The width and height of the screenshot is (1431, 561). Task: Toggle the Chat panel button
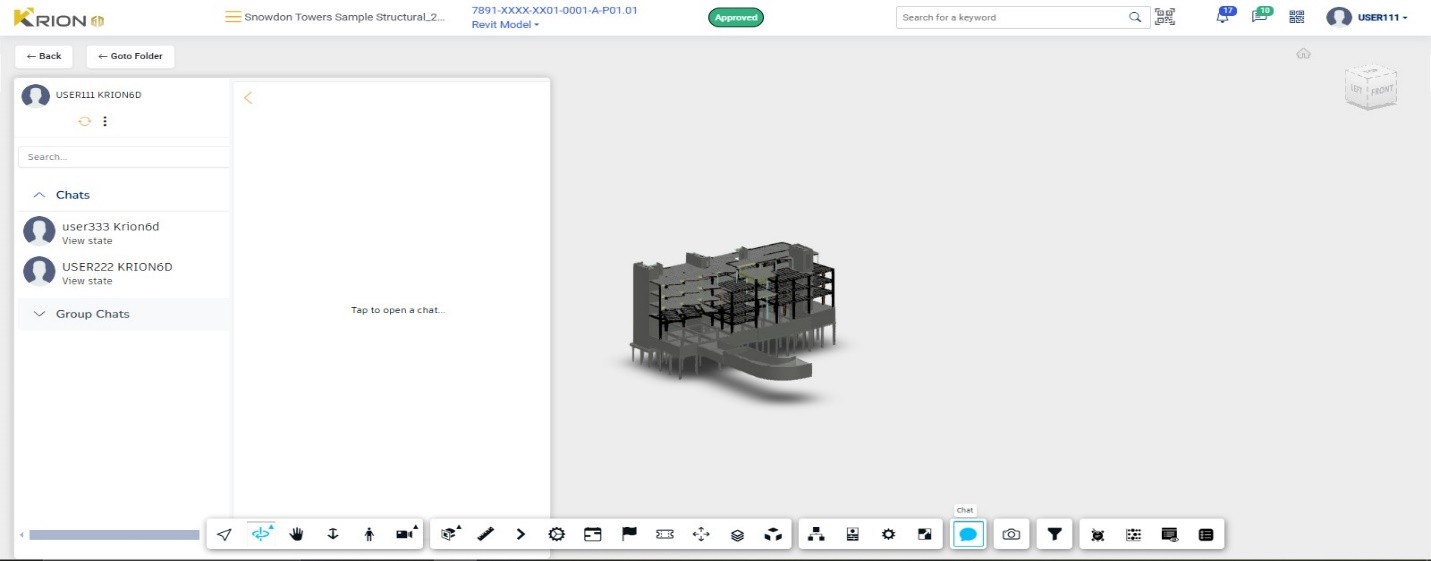tap(968, 535)
